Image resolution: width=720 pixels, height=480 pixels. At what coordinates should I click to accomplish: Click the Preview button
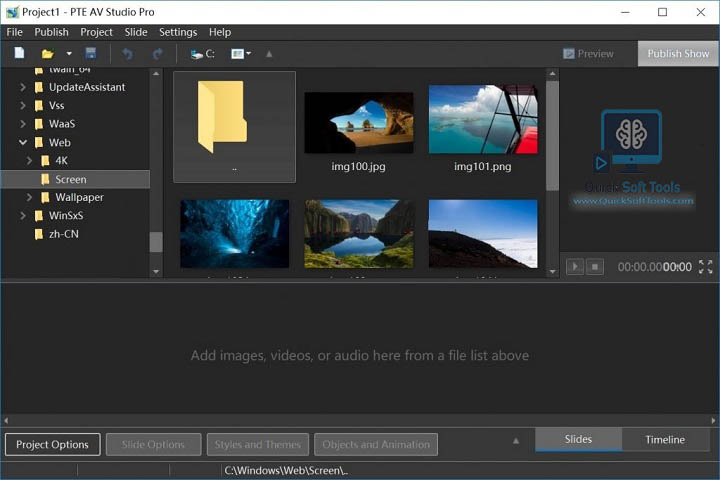[588, 54]
